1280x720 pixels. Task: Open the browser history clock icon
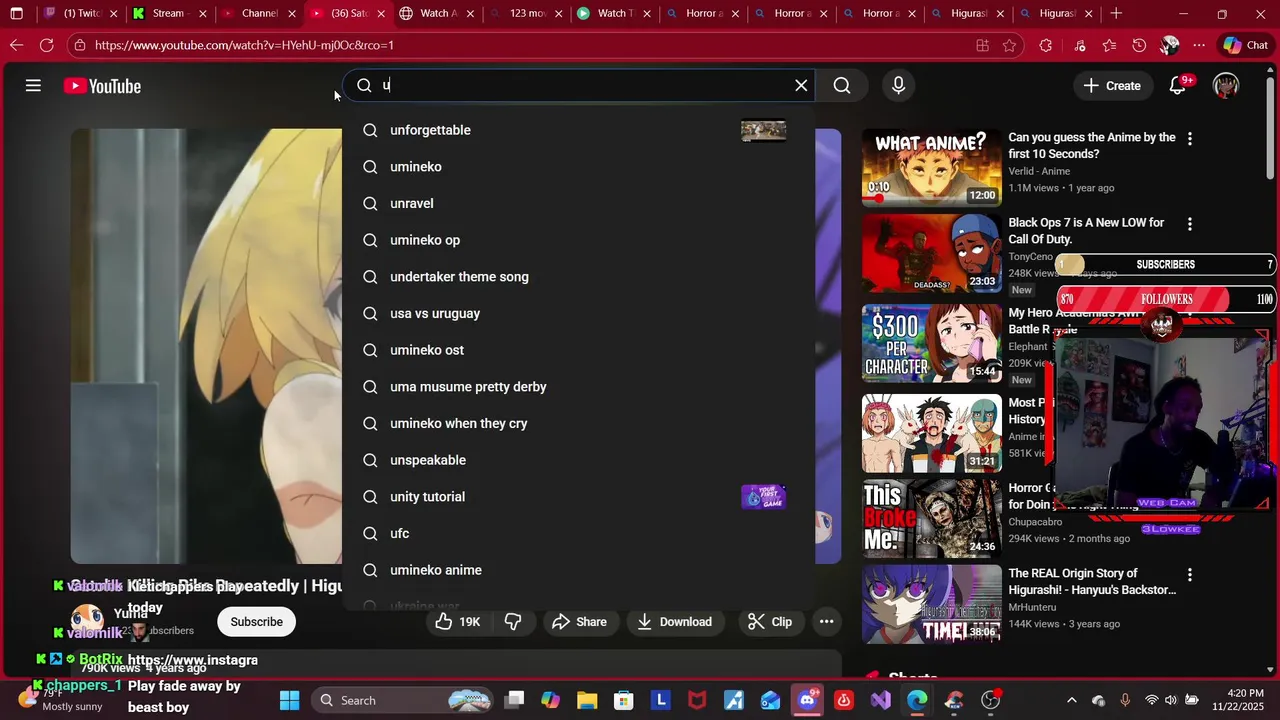(1139, 45)
